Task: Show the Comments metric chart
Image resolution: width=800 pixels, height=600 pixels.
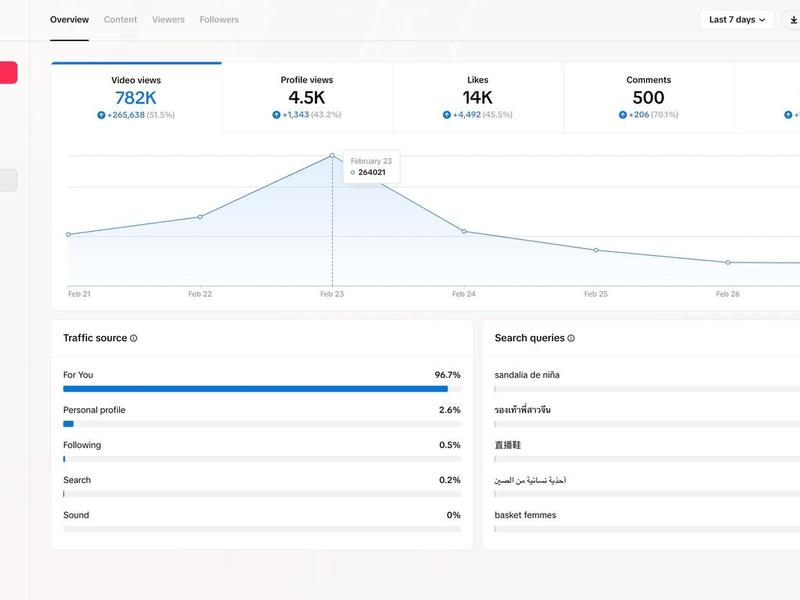Action: pyautogui.click(x=648, y=98)
